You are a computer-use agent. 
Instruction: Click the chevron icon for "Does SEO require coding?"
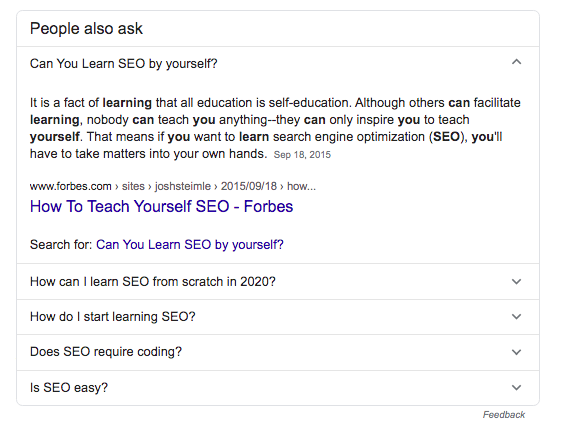[x=516, y=352]
